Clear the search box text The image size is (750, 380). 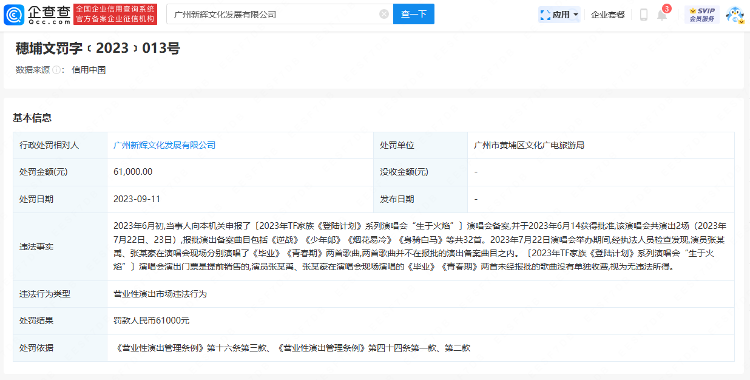pyautogui.click(x=384, y=14)
